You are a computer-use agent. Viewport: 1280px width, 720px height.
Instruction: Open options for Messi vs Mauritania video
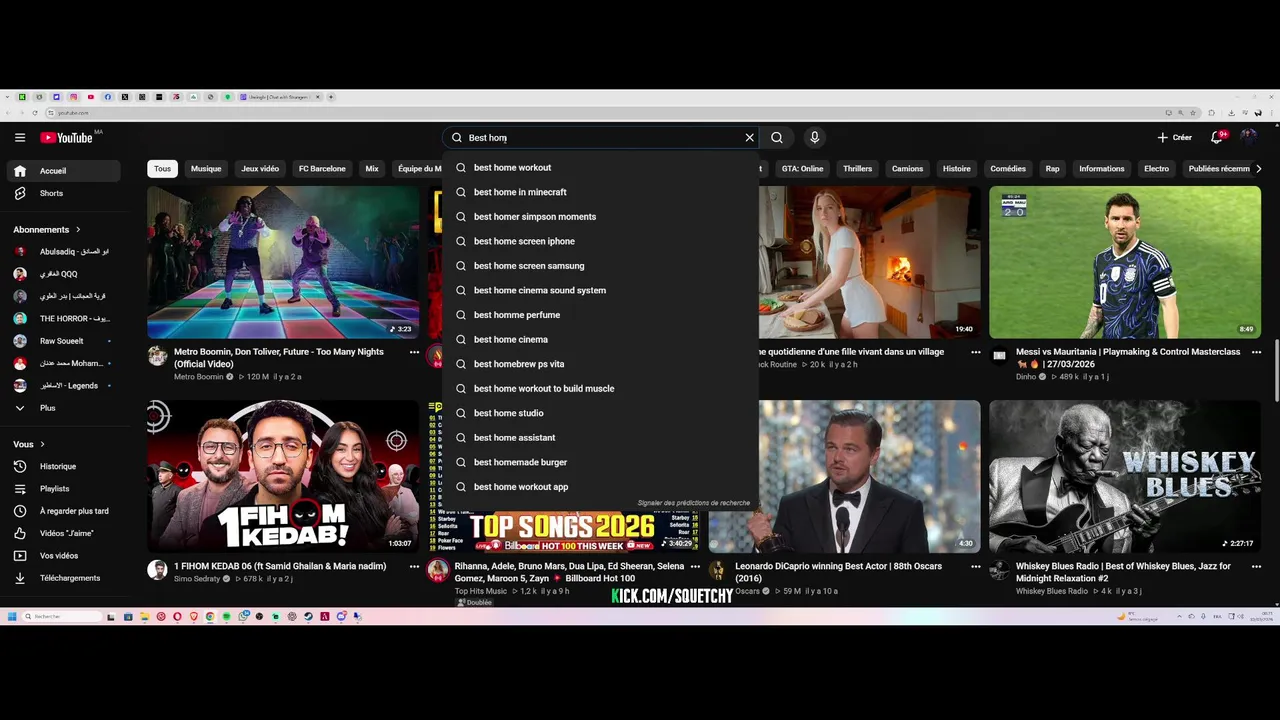[1256, 352]
